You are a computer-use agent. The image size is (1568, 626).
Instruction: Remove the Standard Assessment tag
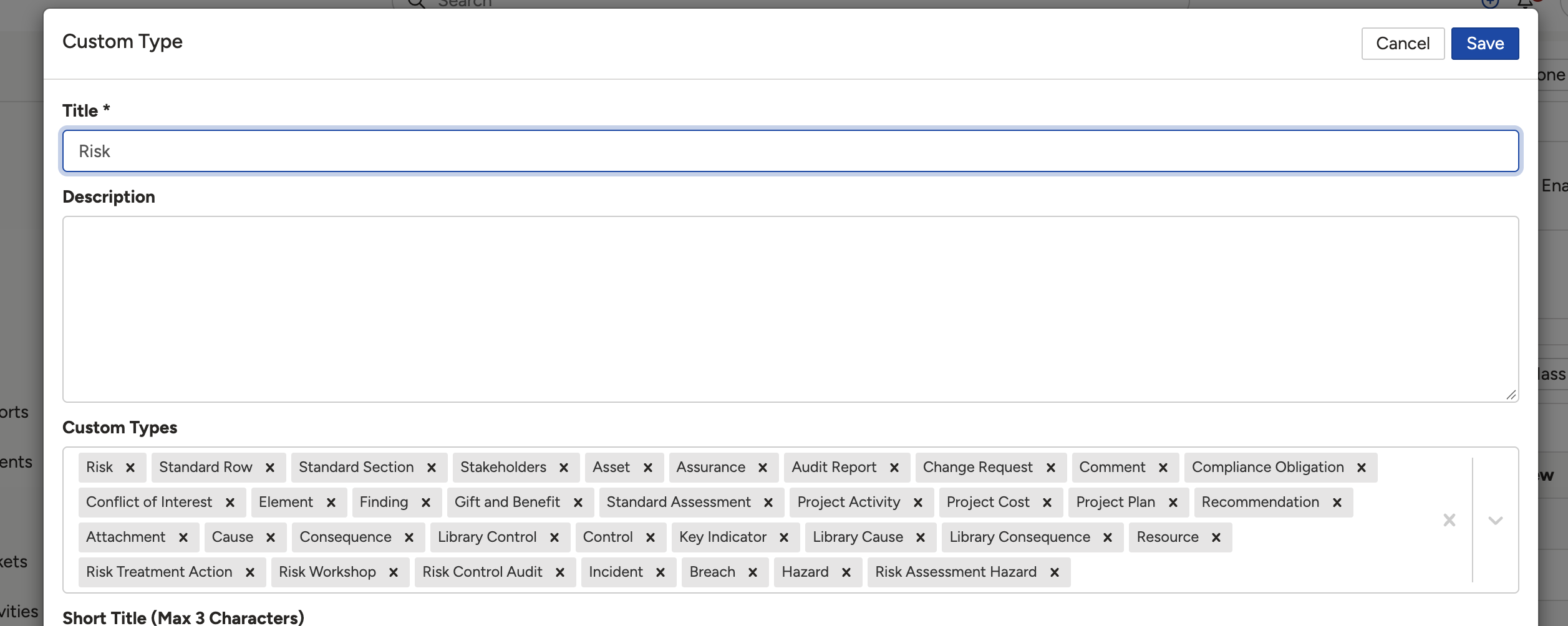768,503
